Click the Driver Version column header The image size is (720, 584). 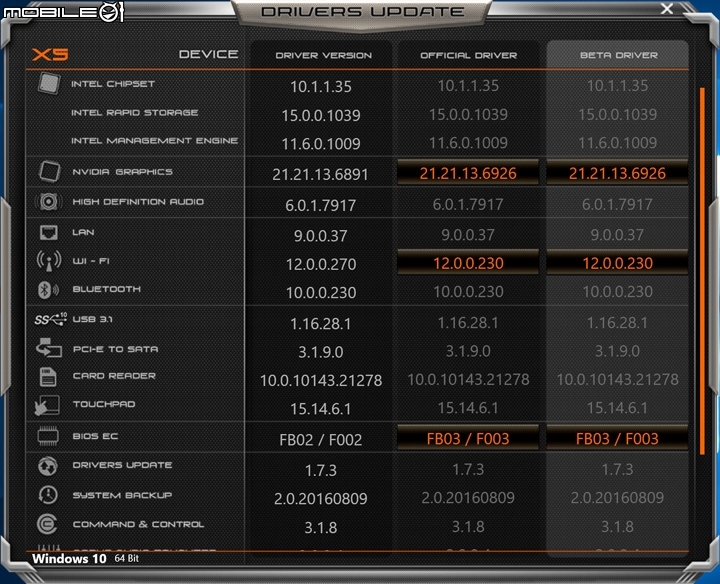(x=323, y=55)
